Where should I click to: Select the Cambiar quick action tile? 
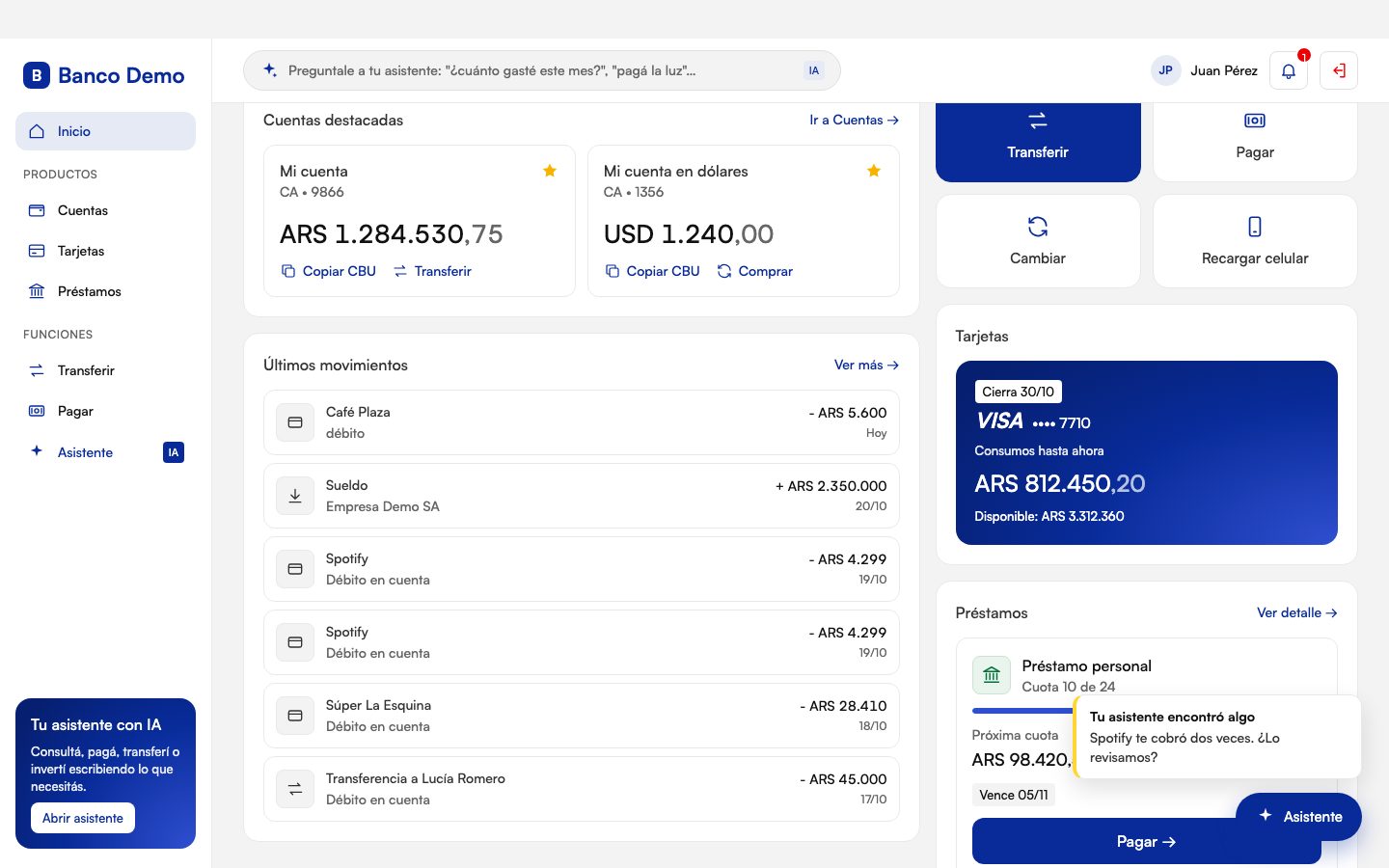pos(1038,241)
